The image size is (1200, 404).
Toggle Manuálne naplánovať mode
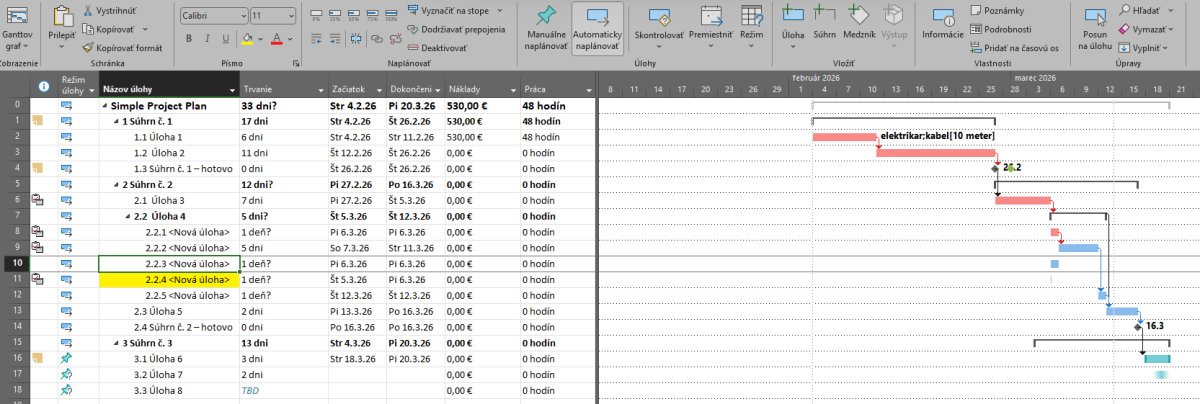click(546, 28)
